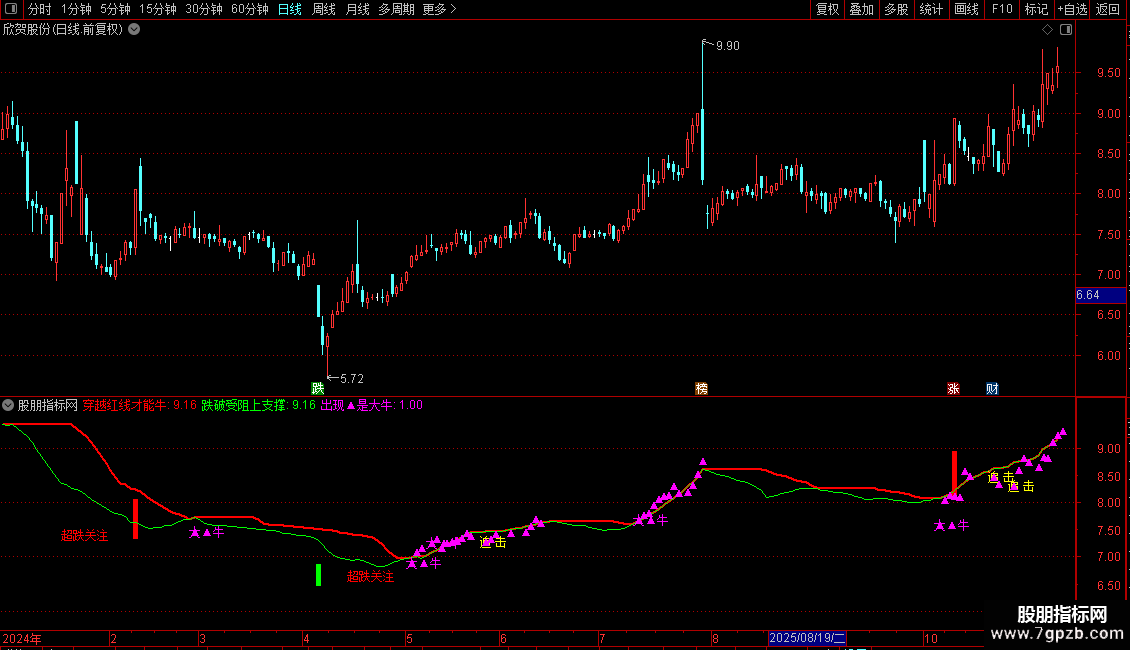This screenshot has width=1130, height=650.
Task: Click the diamond icon in the chart header
Action: pyautogui.click(x=1047, y=30)
